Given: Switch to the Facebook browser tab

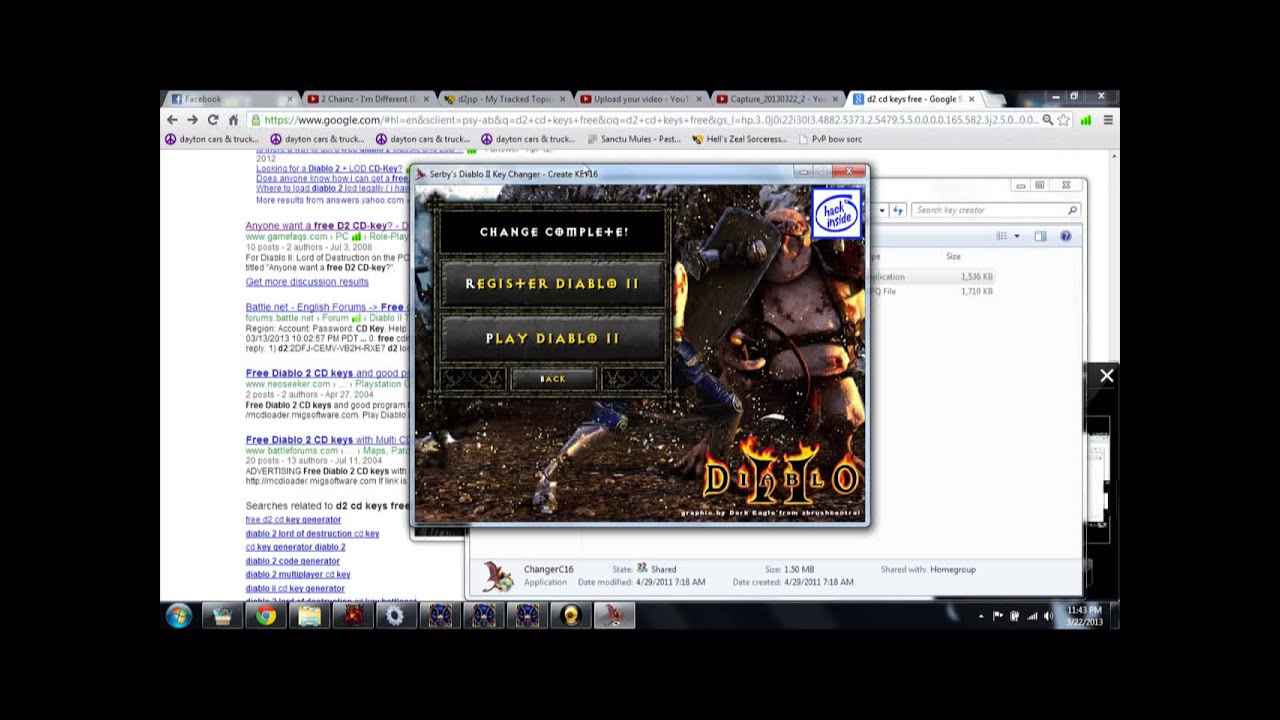Looking at the screenshot, I should pos(230,99).
